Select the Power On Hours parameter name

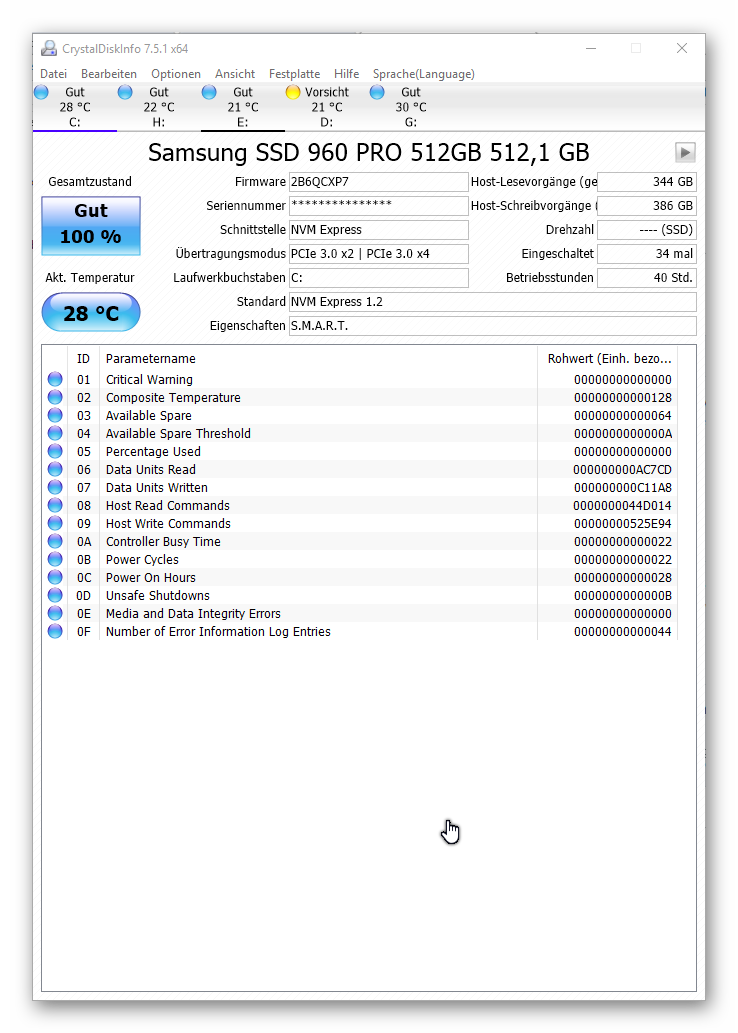coord(151,578)
